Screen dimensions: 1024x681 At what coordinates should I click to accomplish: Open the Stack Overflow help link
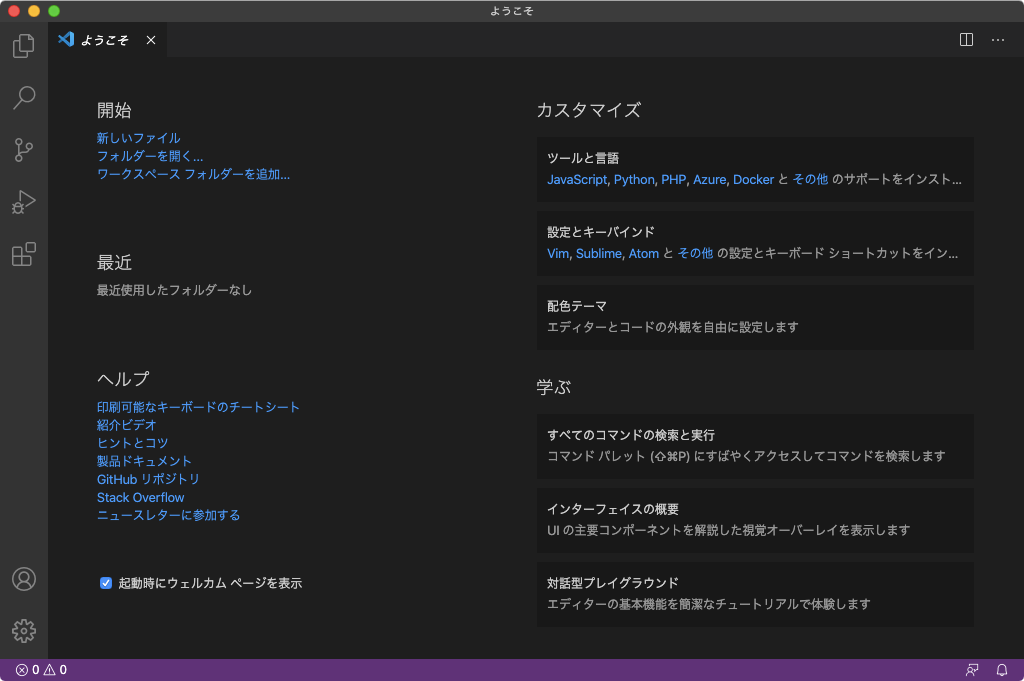140,497
